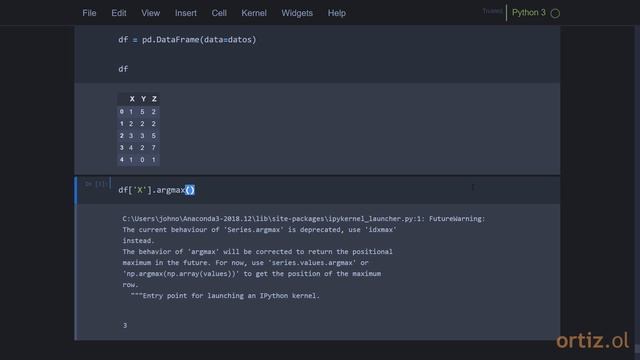This screenshot has height=360, width=640.
Task: Click the code line df = pd.DataFrame(data=datos)
Action: tap(187, 40)
